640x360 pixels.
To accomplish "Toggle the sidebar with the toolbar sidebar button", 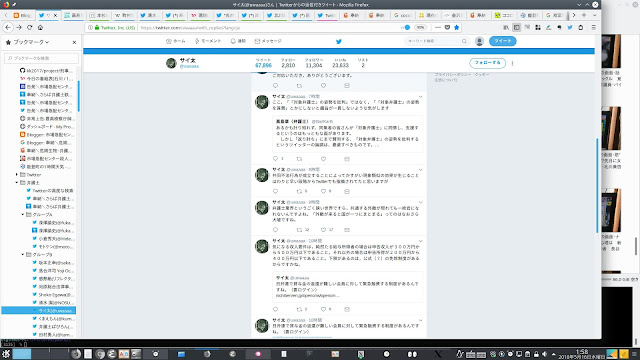I will [516, 27].
